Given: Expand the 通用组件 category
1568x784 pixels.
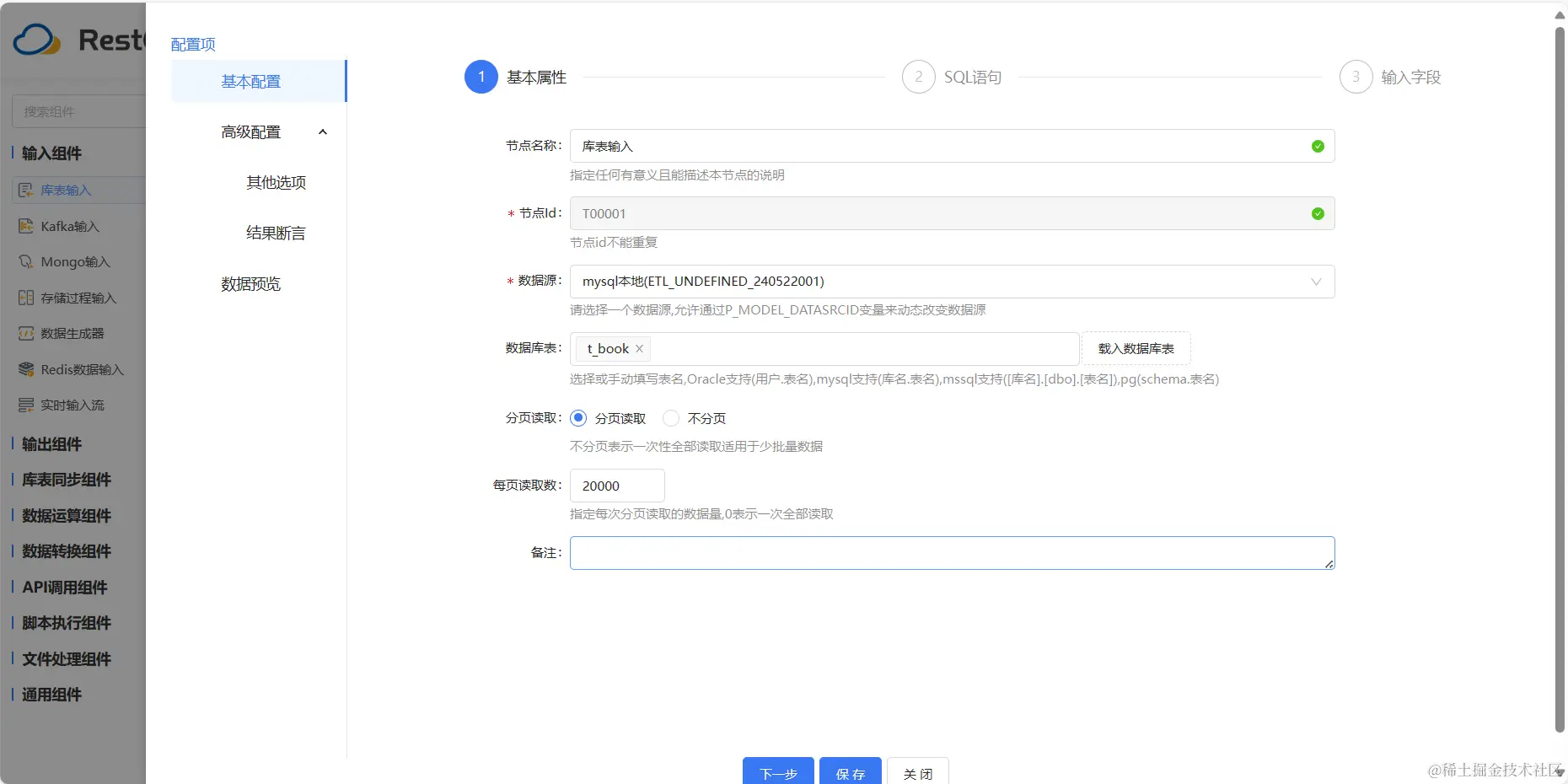Looking at the screenshot, I should coord(51,695).
